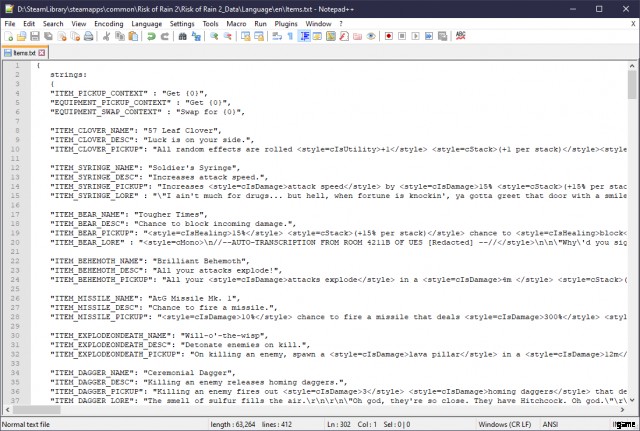Run the recorded macro with the Playback icon

tap(415, 36)
